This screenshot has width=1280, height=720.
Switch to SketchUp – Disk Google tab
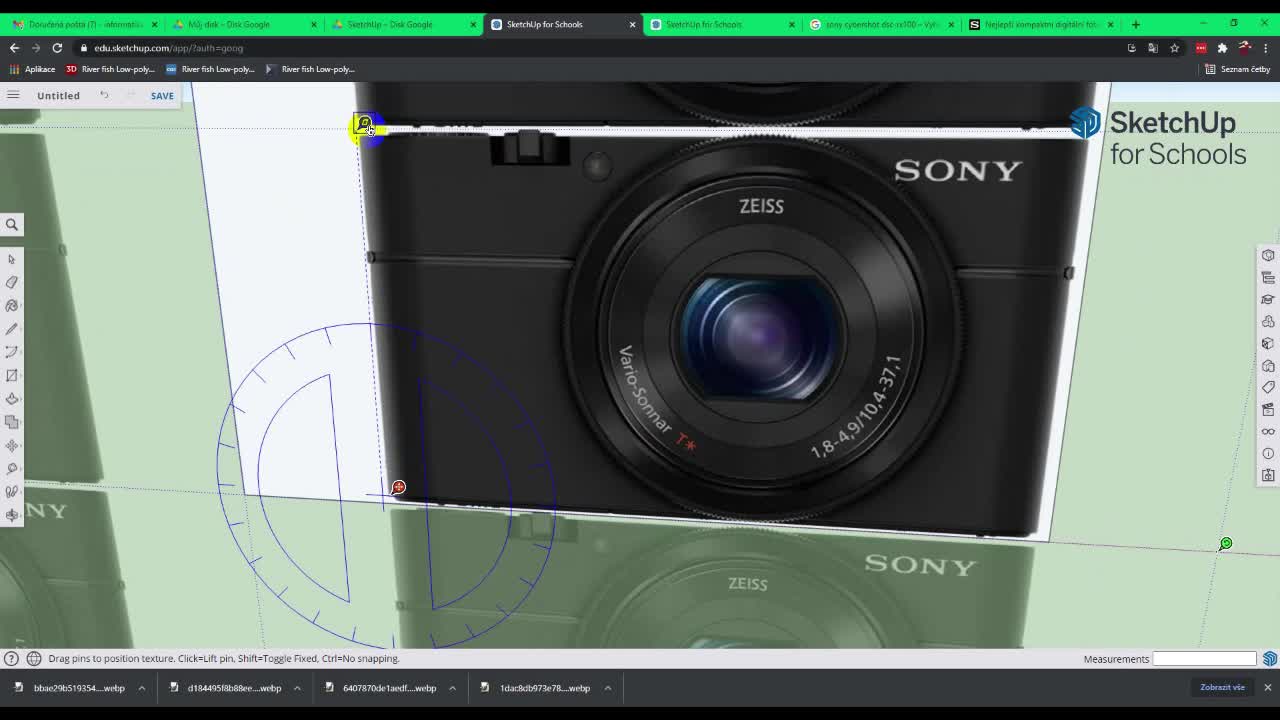(x=403, y=24)
